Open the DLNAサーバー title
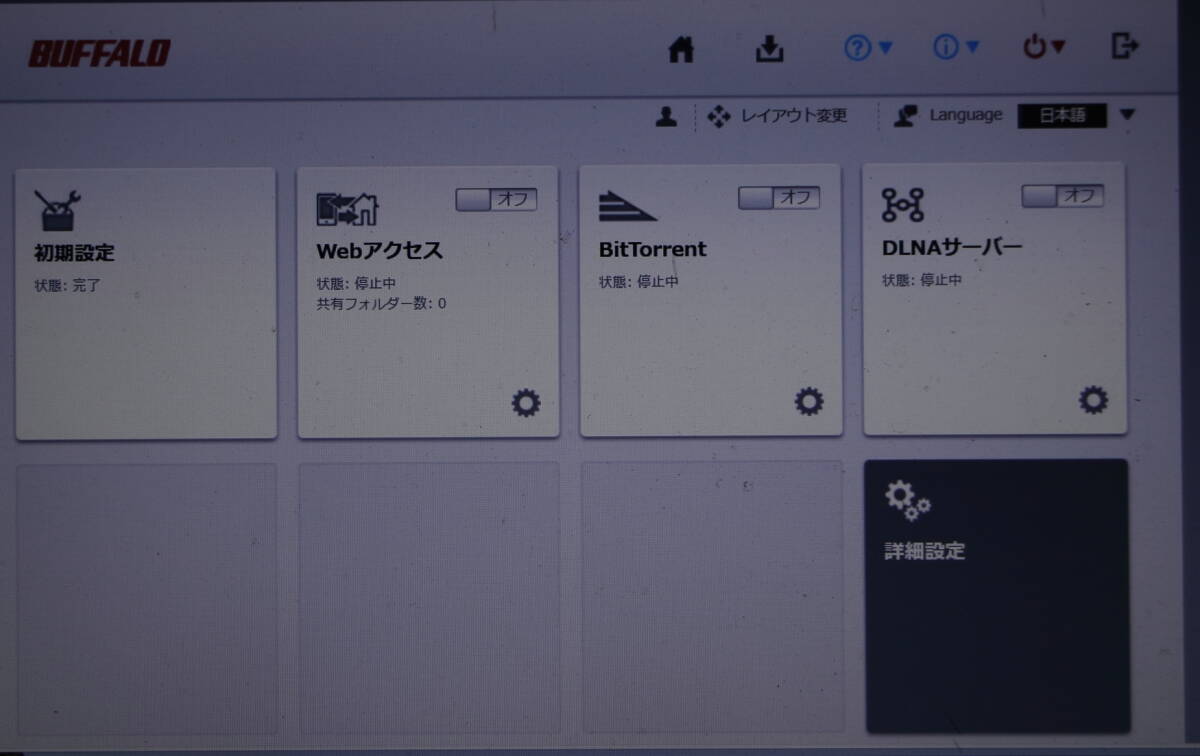1200x756 pixels. [x=952, y=248]
